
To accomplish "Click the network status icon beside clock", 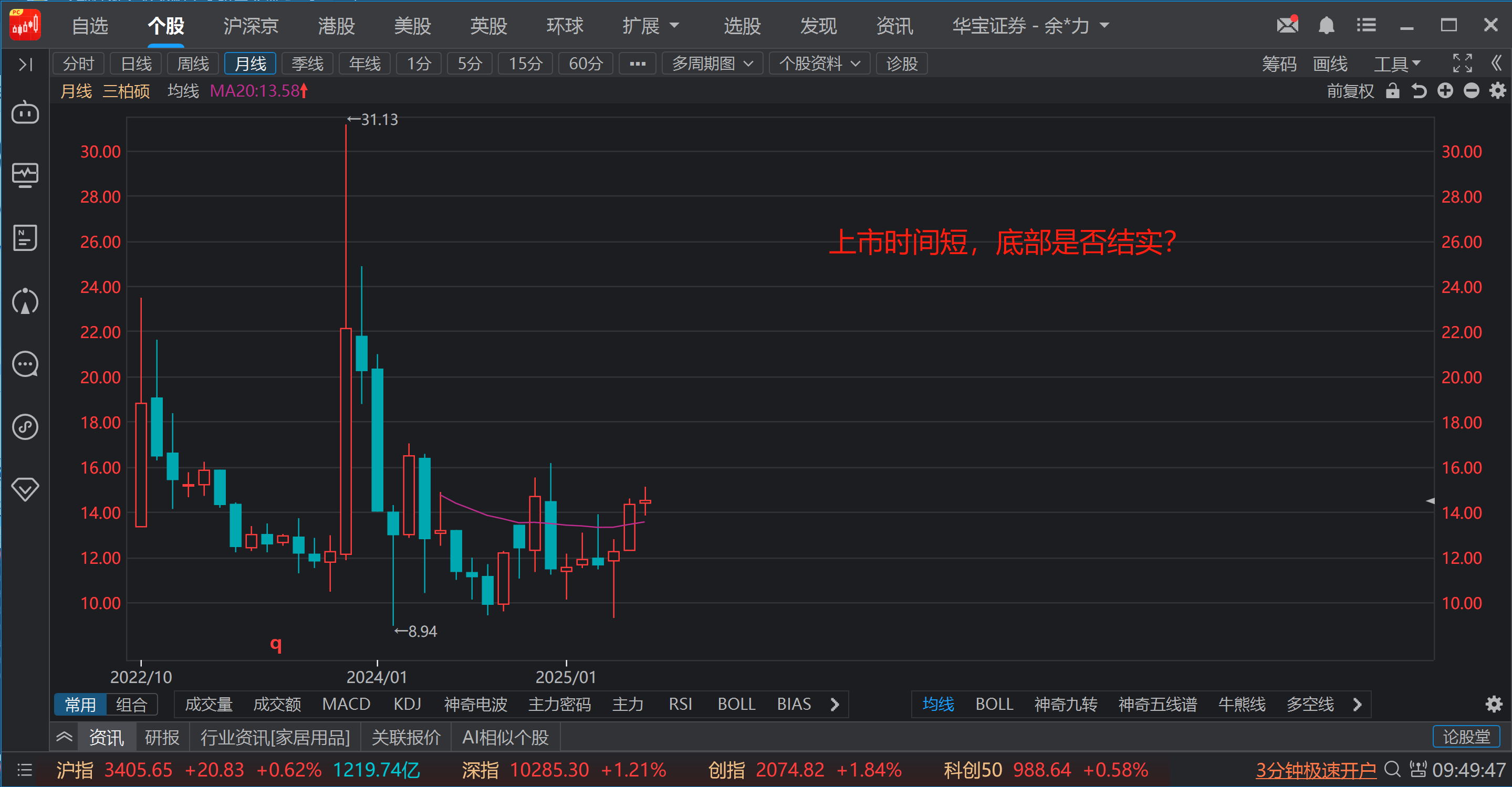I will pos(1418,769).
